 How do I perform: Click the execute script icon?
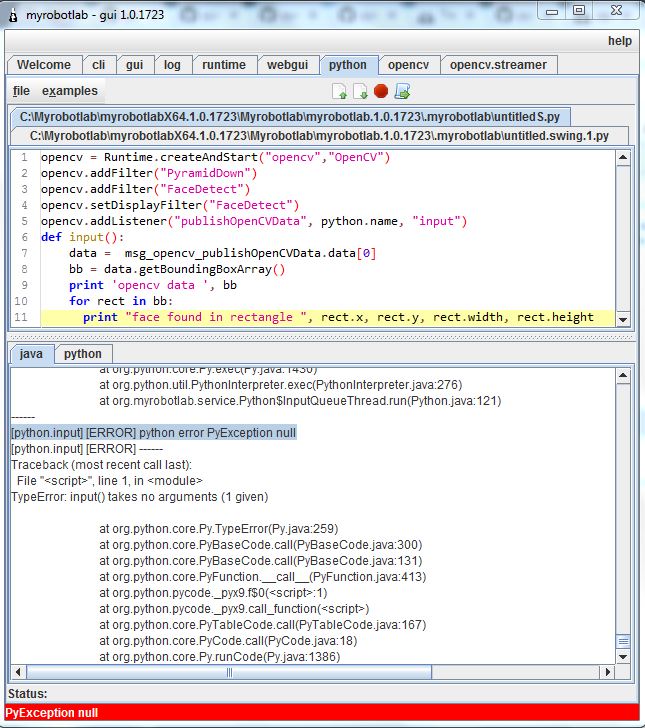(x=402, y=91)
